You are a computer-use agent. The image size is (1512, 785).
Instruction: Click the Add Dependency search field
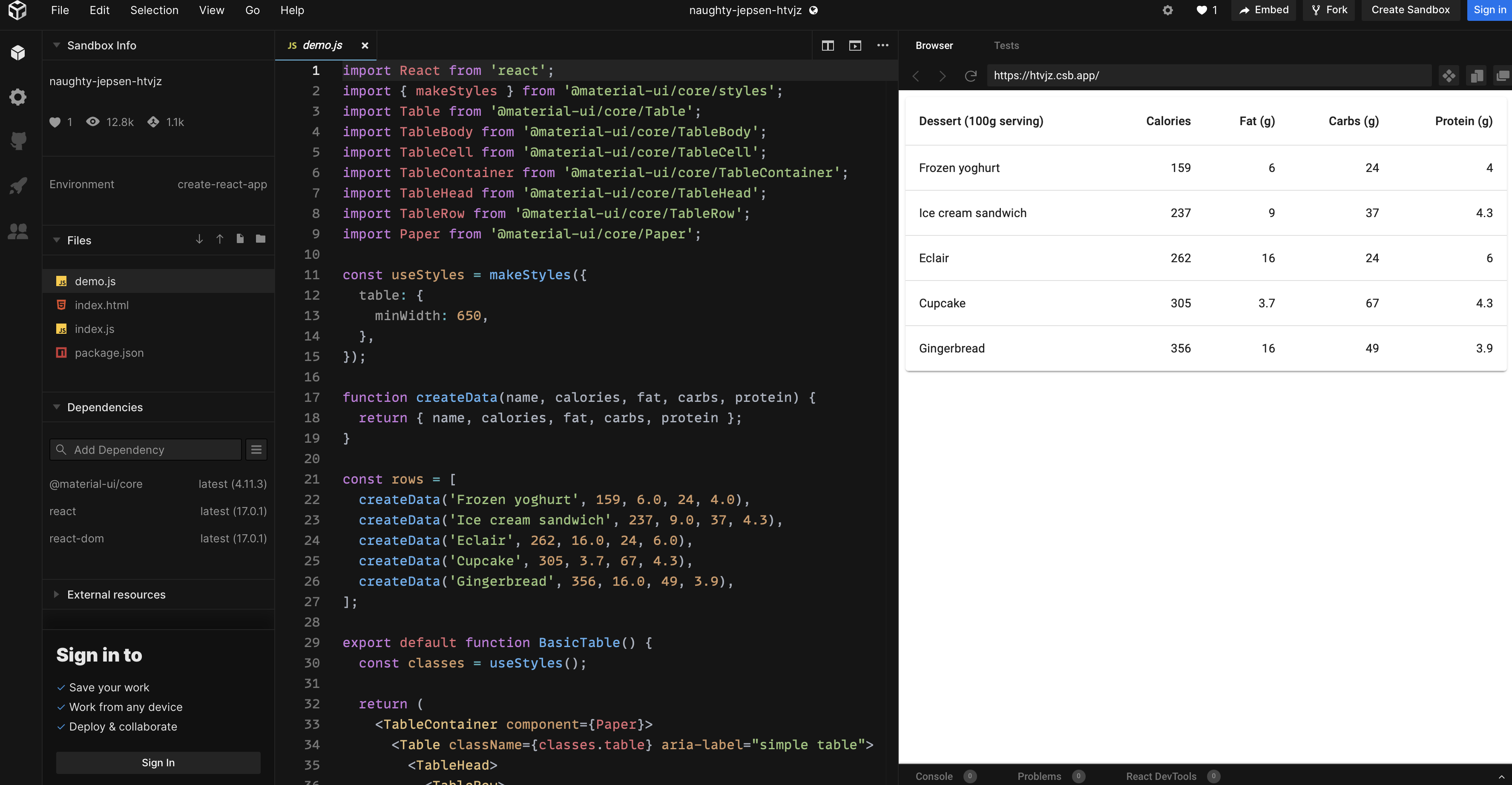coord(145,450)
